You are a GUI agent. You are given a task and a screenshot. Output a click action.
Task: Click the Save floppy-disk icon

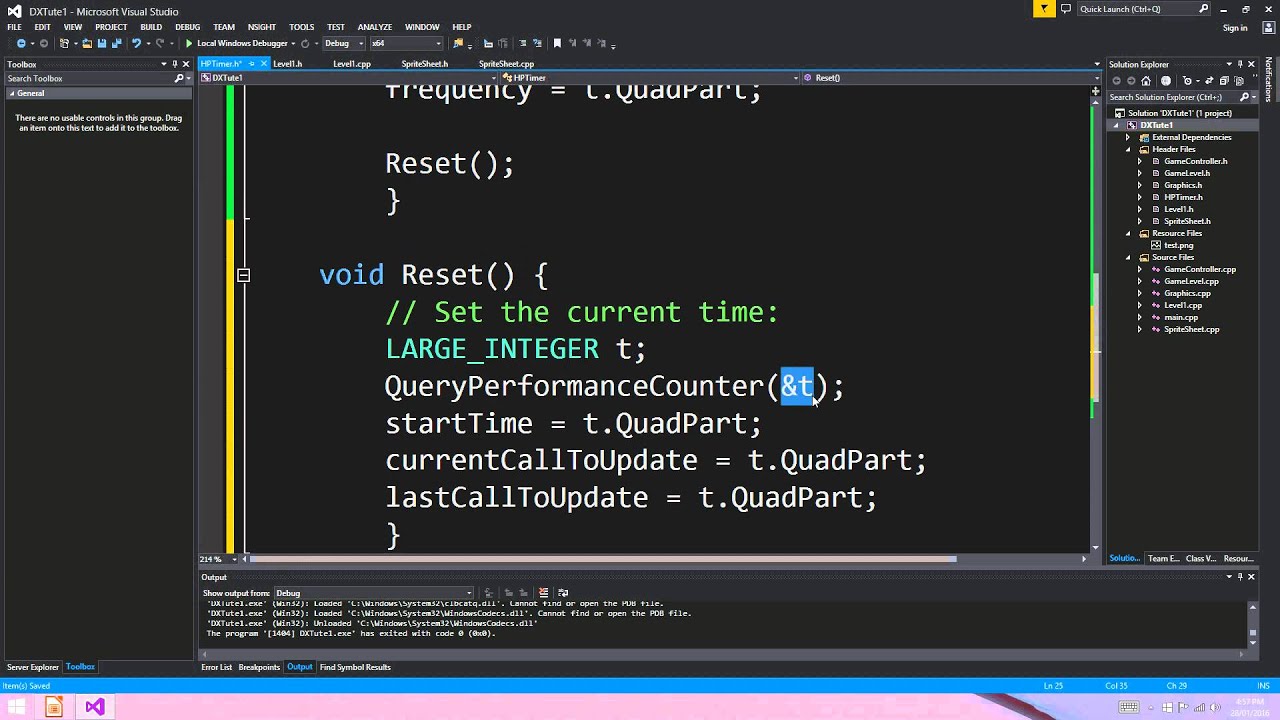[x=101, y=43]
